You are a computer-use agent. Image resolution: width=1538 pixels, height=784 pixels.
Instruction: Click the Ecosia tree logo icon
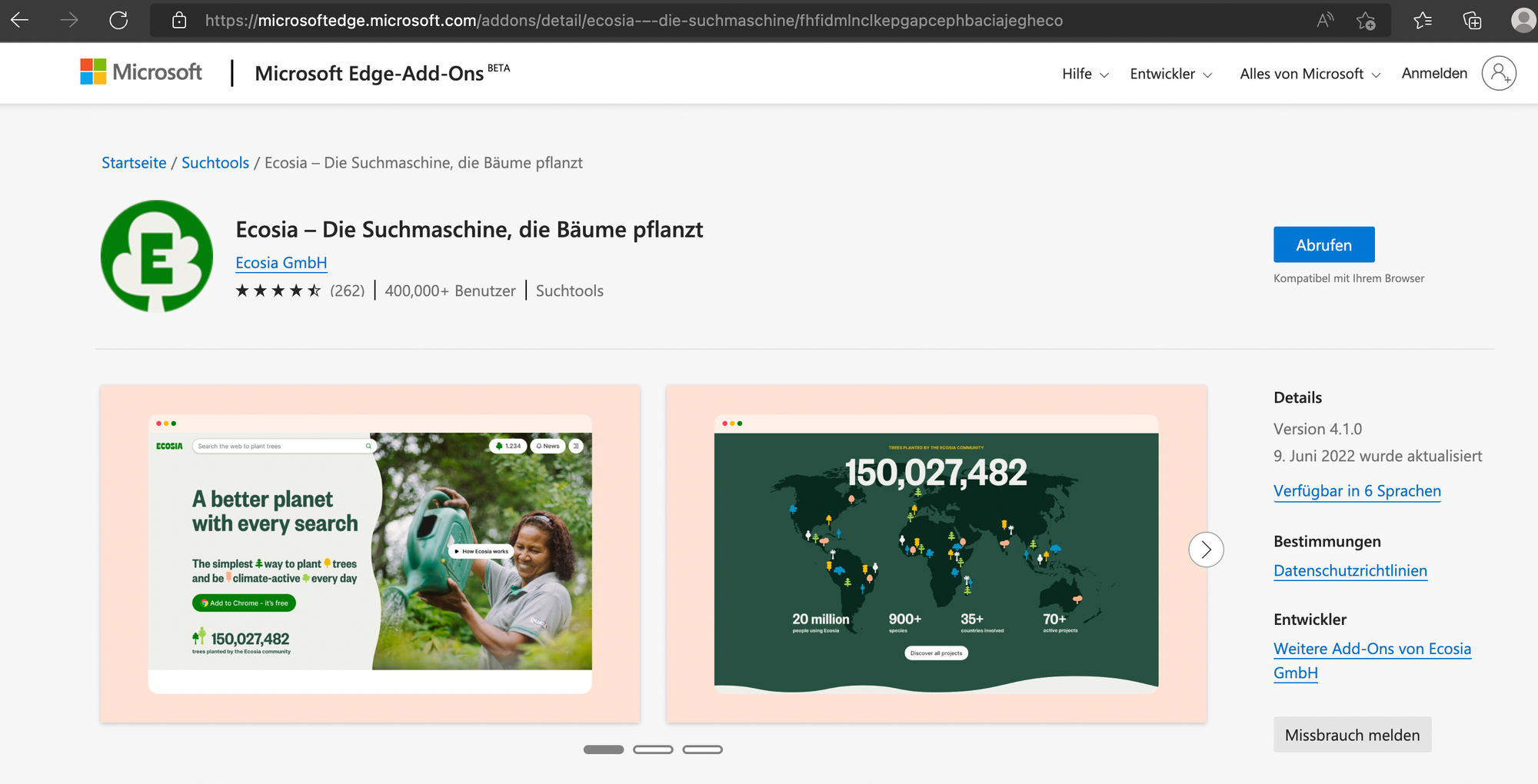(157, 256)
